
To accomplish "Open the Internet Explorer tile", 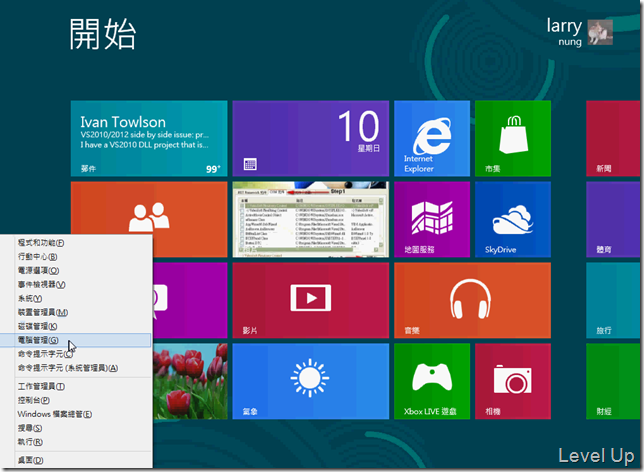I will [x=432, y=138].
